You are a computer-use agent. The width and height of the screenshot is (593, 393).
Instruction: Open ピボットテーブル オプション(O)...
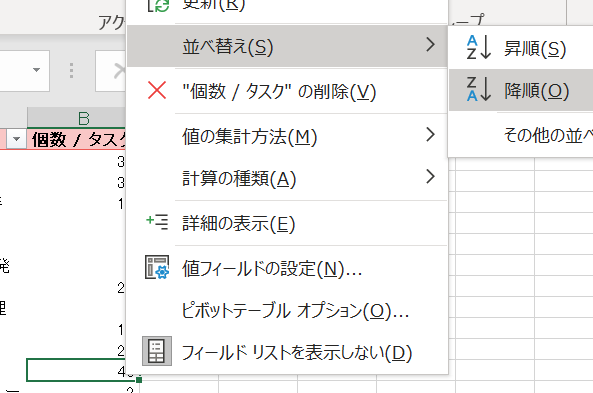295,311
